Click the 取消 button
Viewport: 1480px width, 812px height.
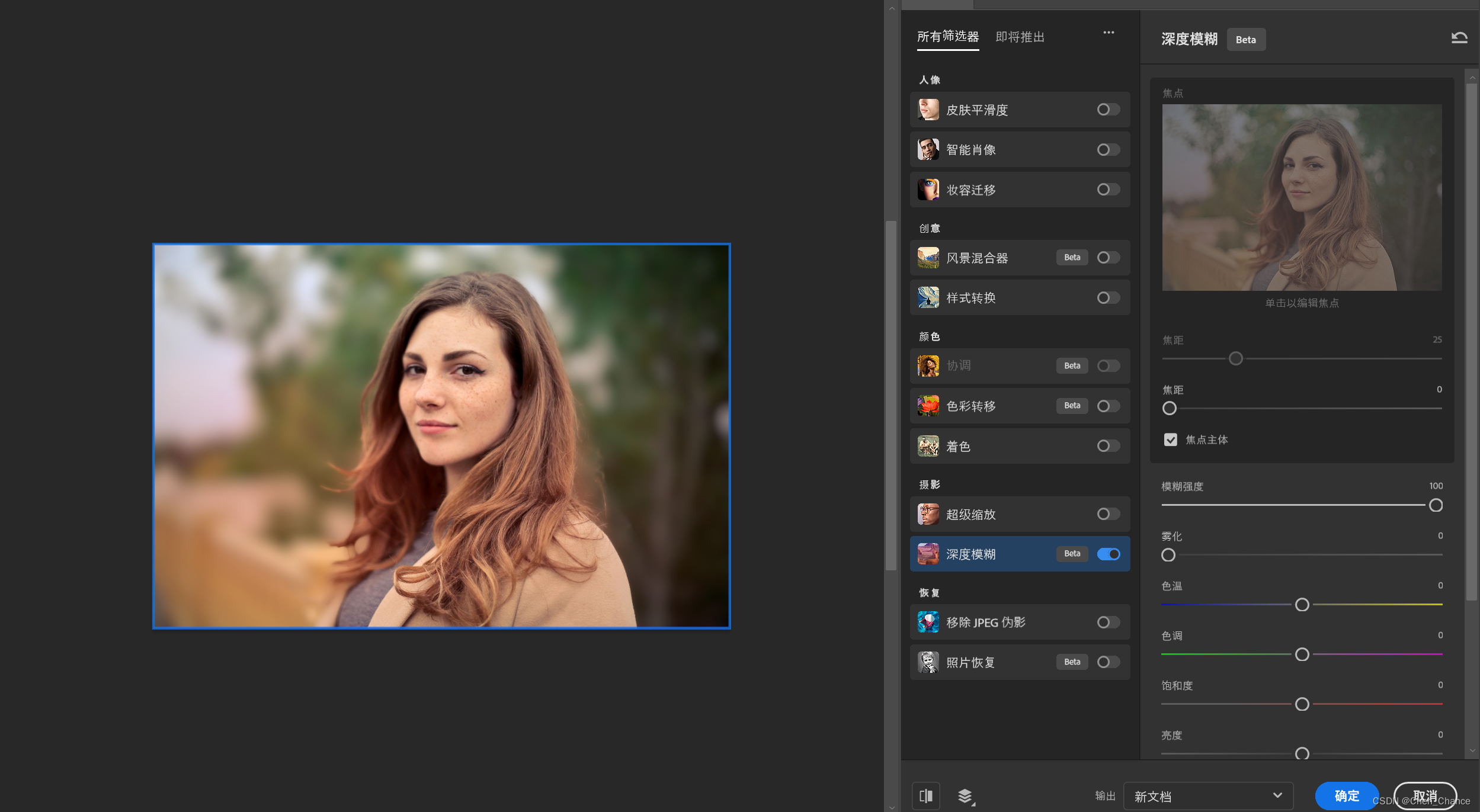[1424, 795]
